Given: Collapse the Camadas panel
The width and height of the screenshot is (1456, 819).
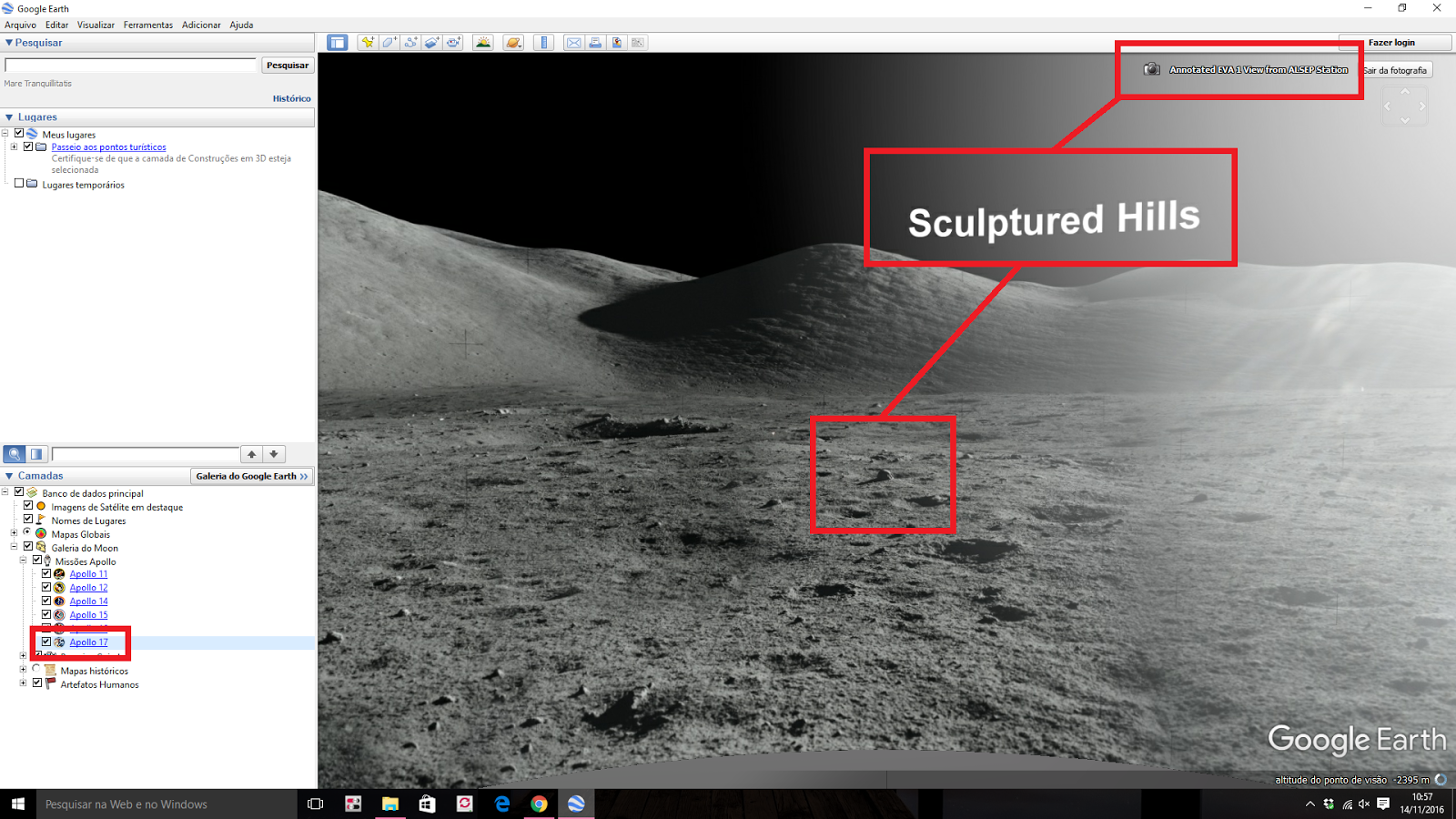Looking at the screenshot, I should click(9, 476).
